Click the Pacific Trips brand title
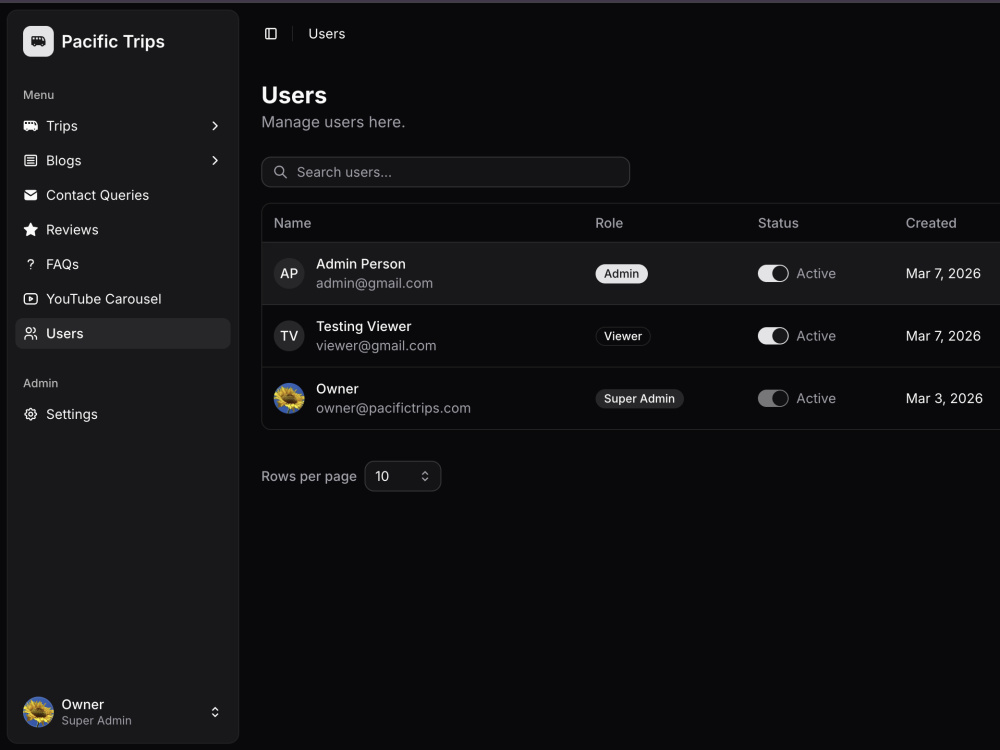 [x=113, y=41]
